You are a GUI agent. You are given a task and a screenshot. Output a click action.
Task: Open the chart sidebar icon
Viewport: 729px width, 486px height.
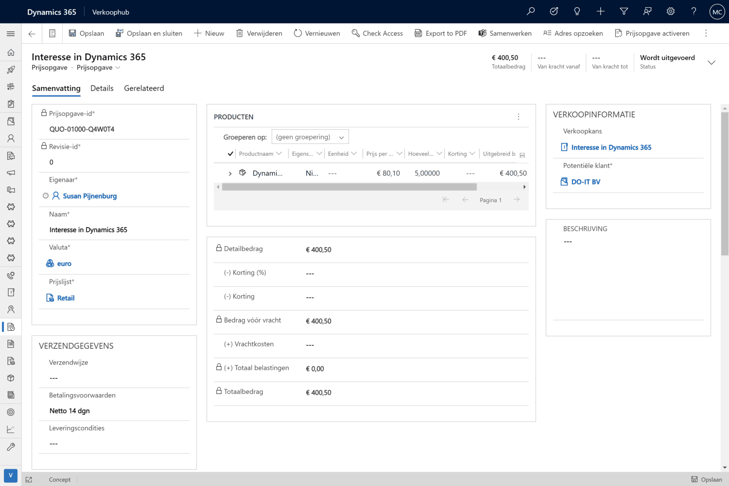(11, 429)
